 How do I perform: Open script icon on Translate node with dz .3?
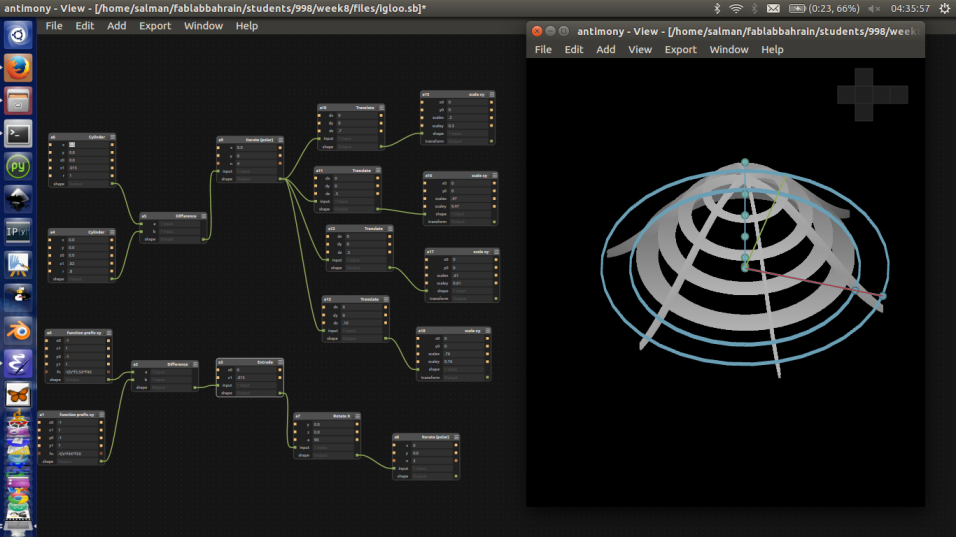pos(390,229)
